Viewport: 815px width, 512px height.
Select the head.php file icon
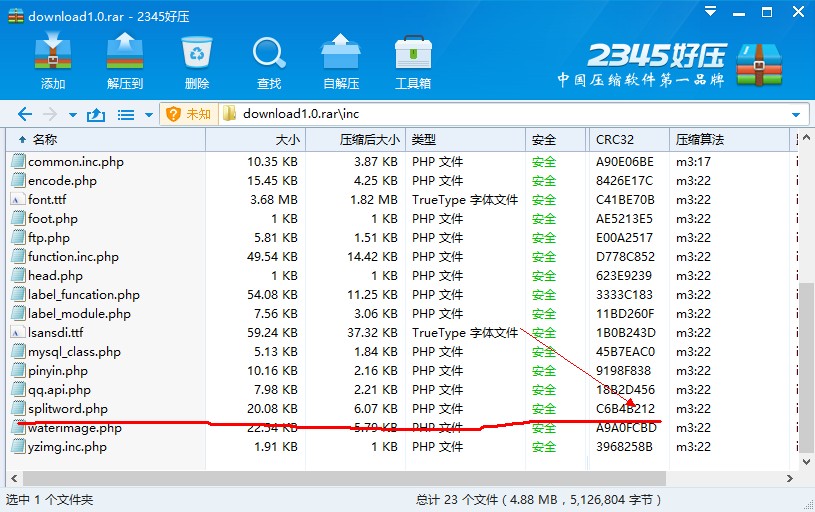18,275
